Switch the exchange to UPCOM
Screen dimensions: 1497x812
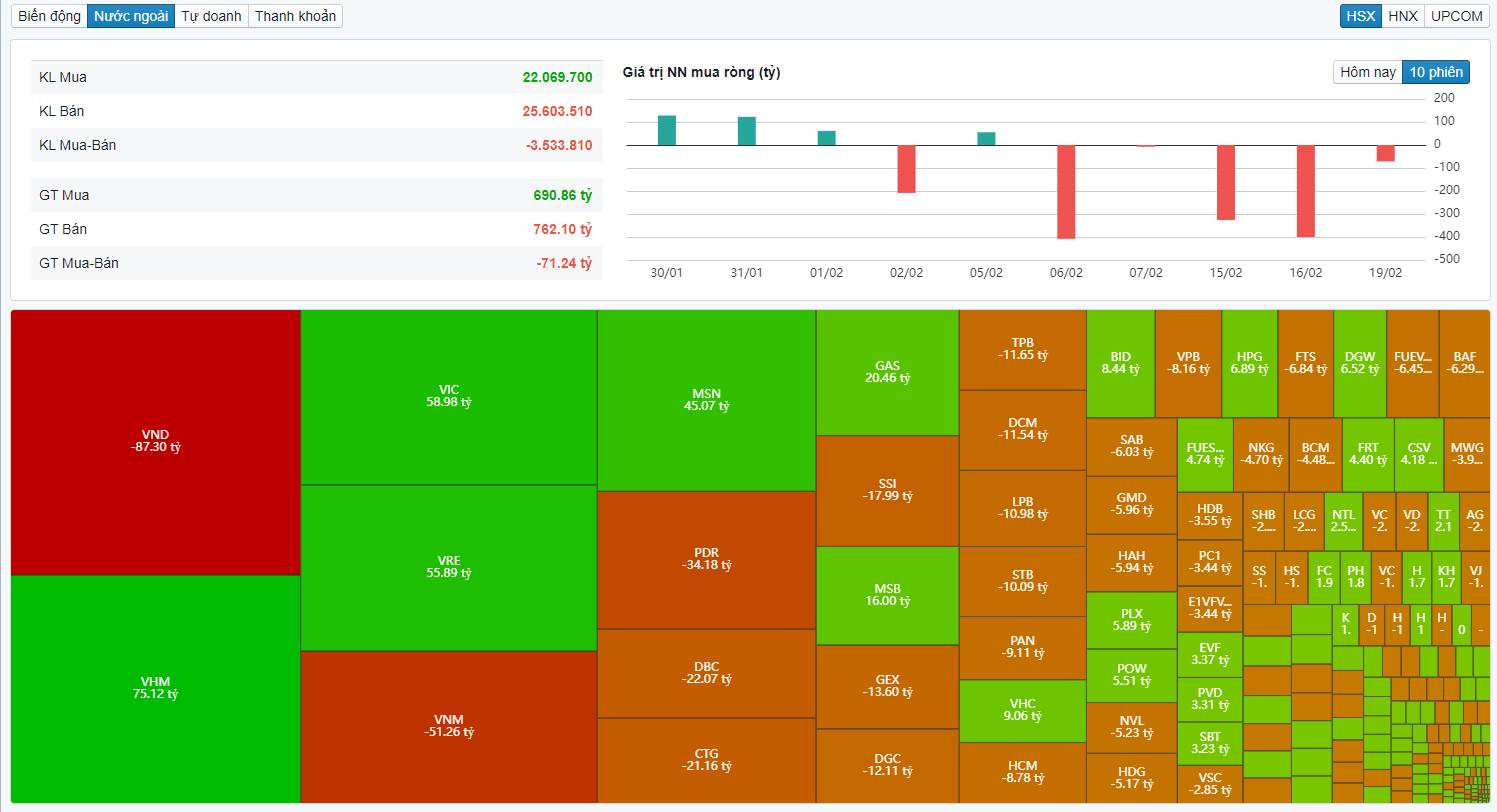1456,16
